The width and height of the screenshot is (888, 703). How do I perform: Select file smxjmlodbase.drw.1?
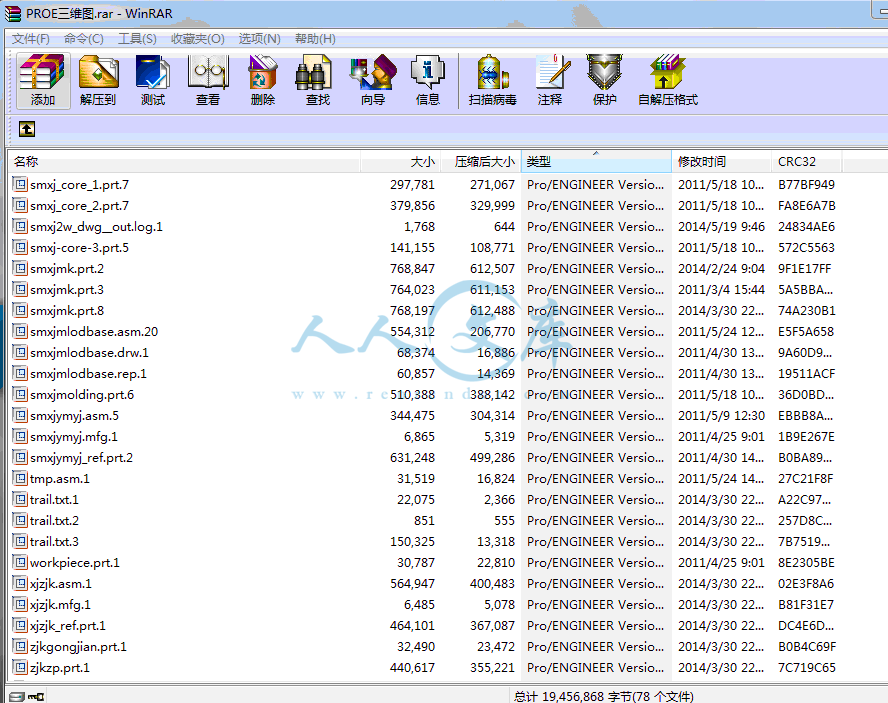click(89, 352)
